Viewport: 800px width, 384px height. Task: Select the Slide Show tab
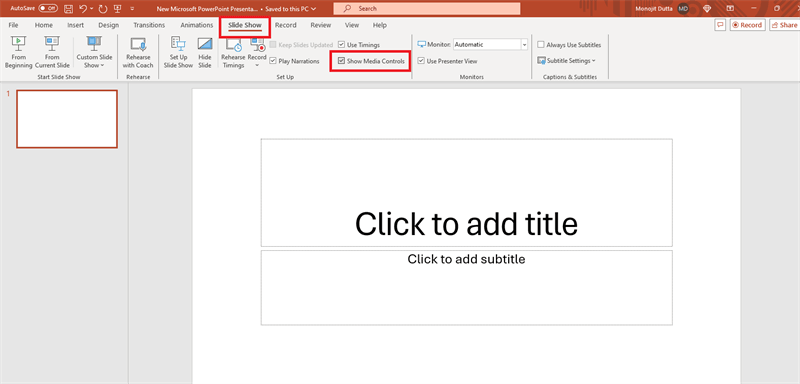click(x=245, y=25)
